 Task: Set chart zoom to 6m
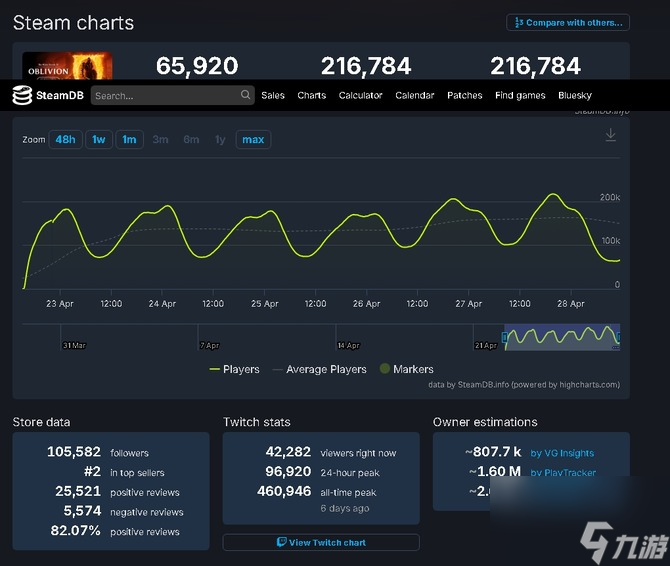point(191,140)
